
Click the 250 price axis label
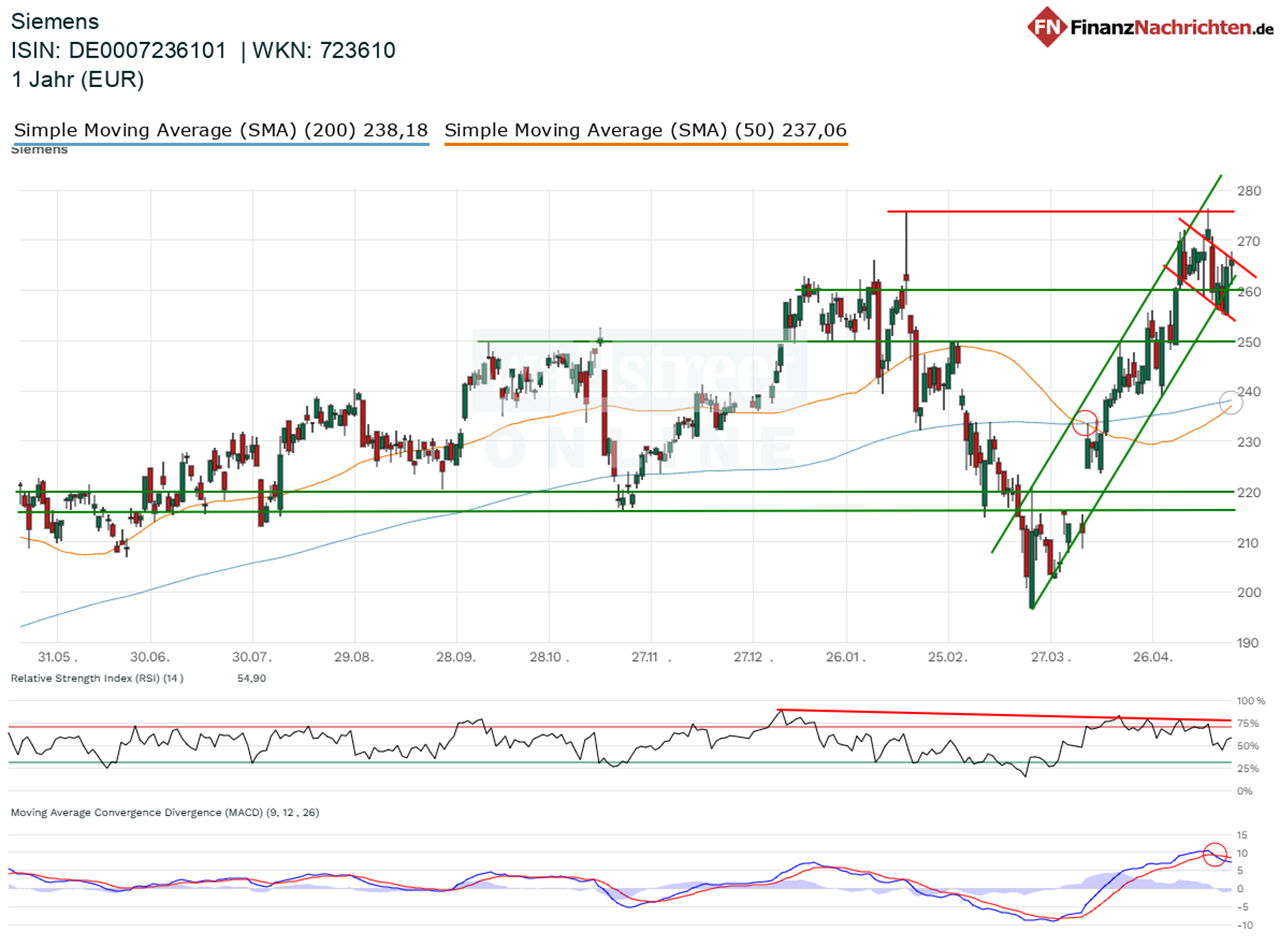coord(1251,342)
